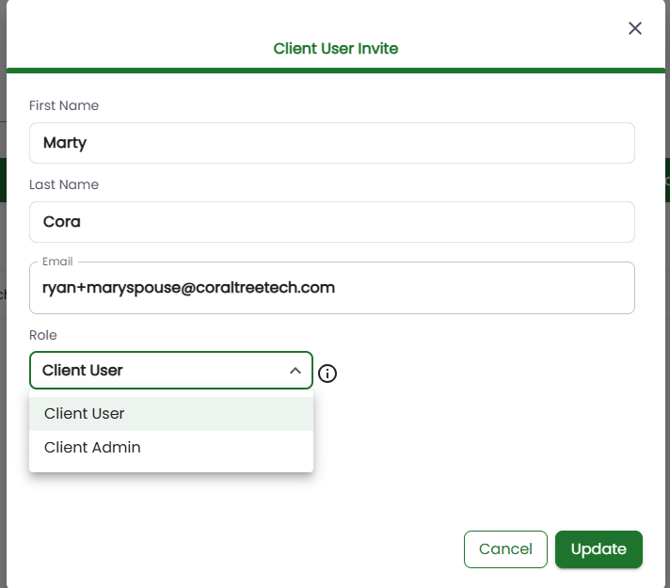Click the Client User Invite title
This screenshot has width=670, height=588.
335,48
